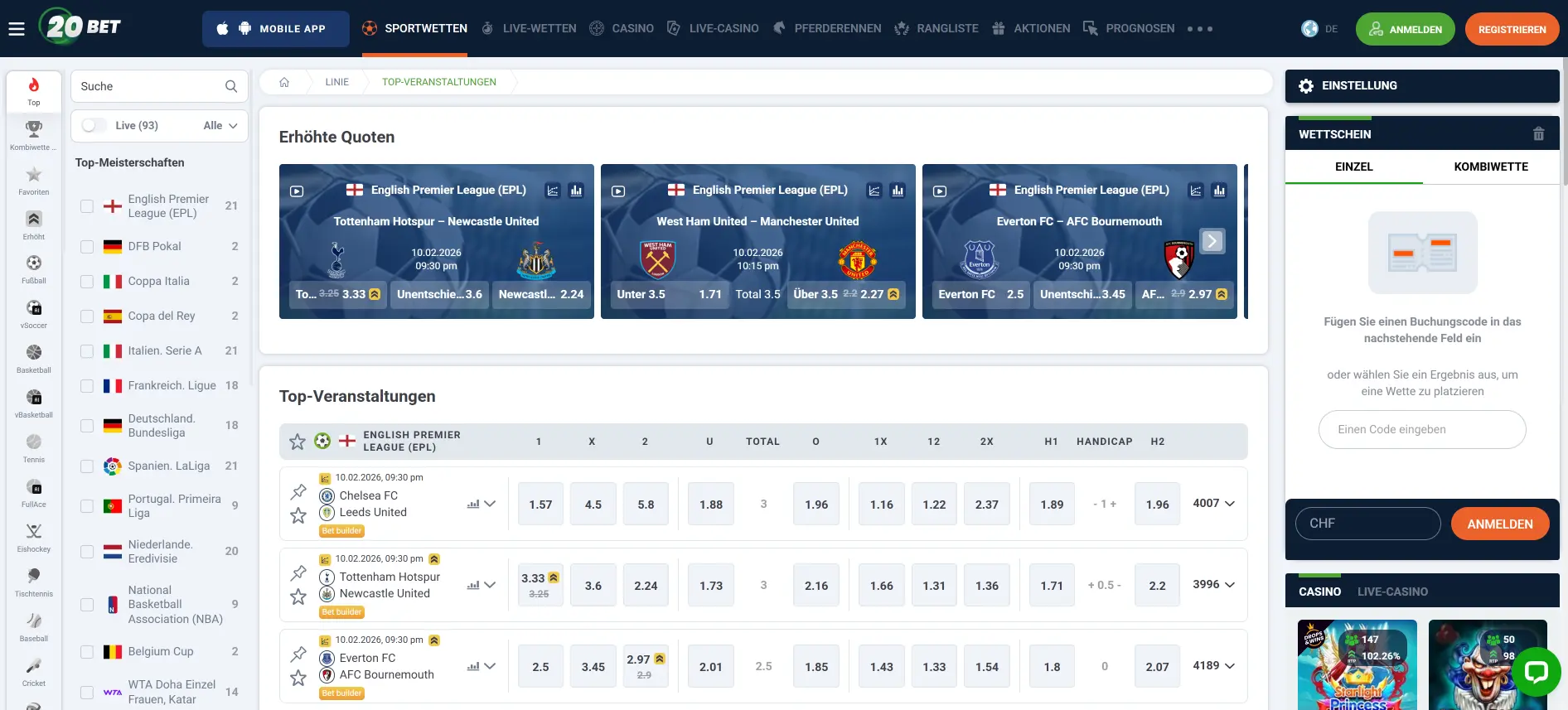Open the Linie breadcrumb link
Viewport: 1568px width, 710px height.
(x=336, y=82)
